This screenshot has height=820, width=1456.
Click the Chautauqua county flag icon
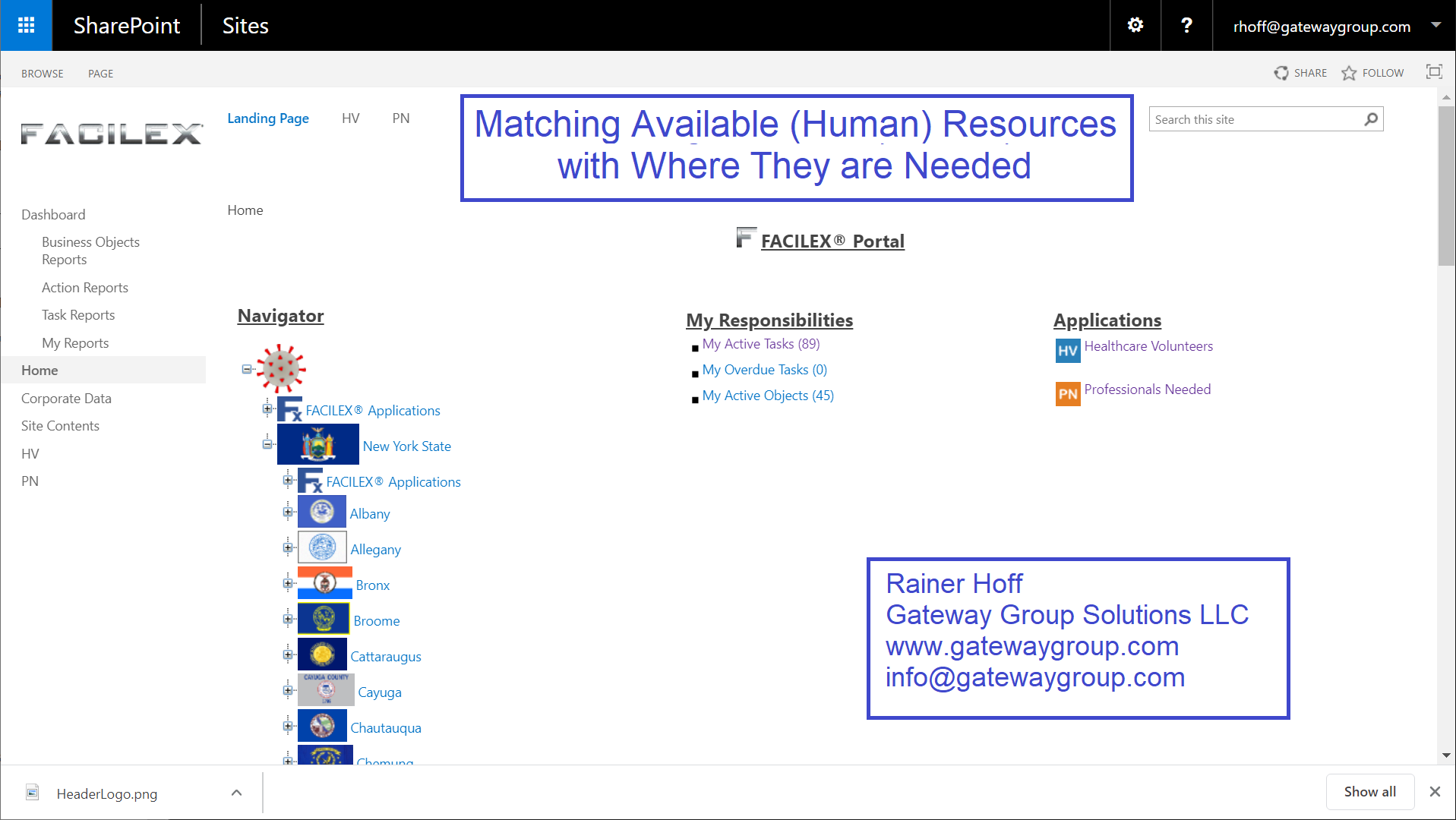[322, 726]
